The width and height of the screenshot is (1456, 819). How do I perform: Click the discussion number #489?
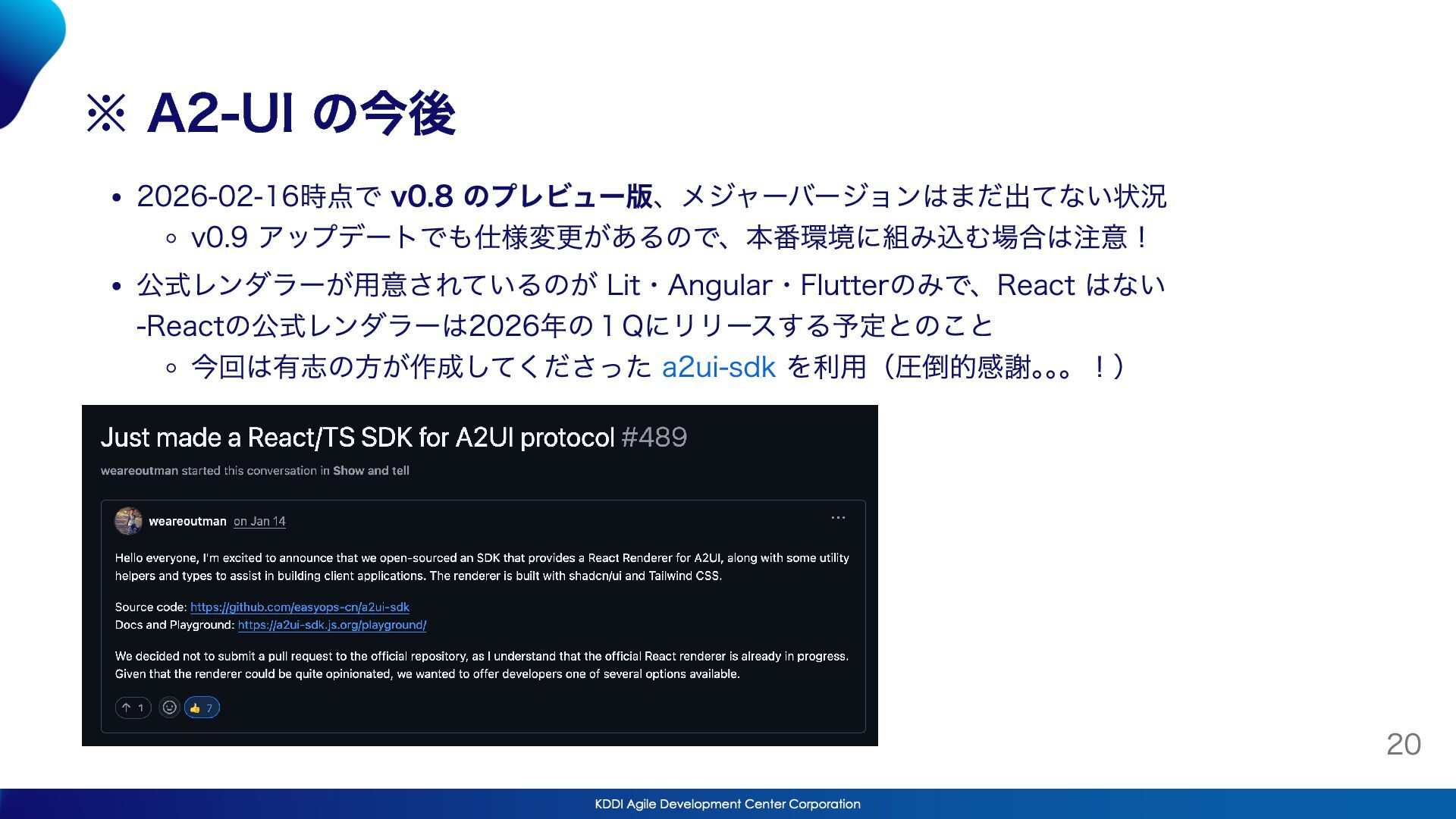click(654, 438)
